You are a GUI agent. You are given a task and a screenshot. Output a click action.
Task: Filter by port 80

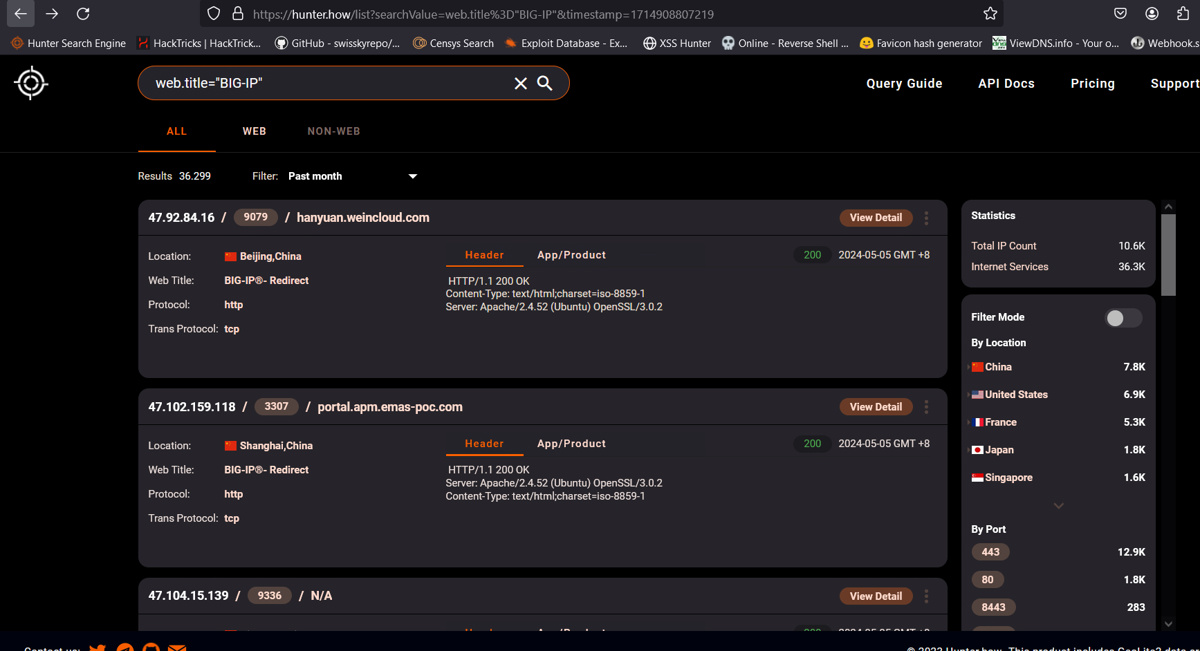tap(987, 580)
